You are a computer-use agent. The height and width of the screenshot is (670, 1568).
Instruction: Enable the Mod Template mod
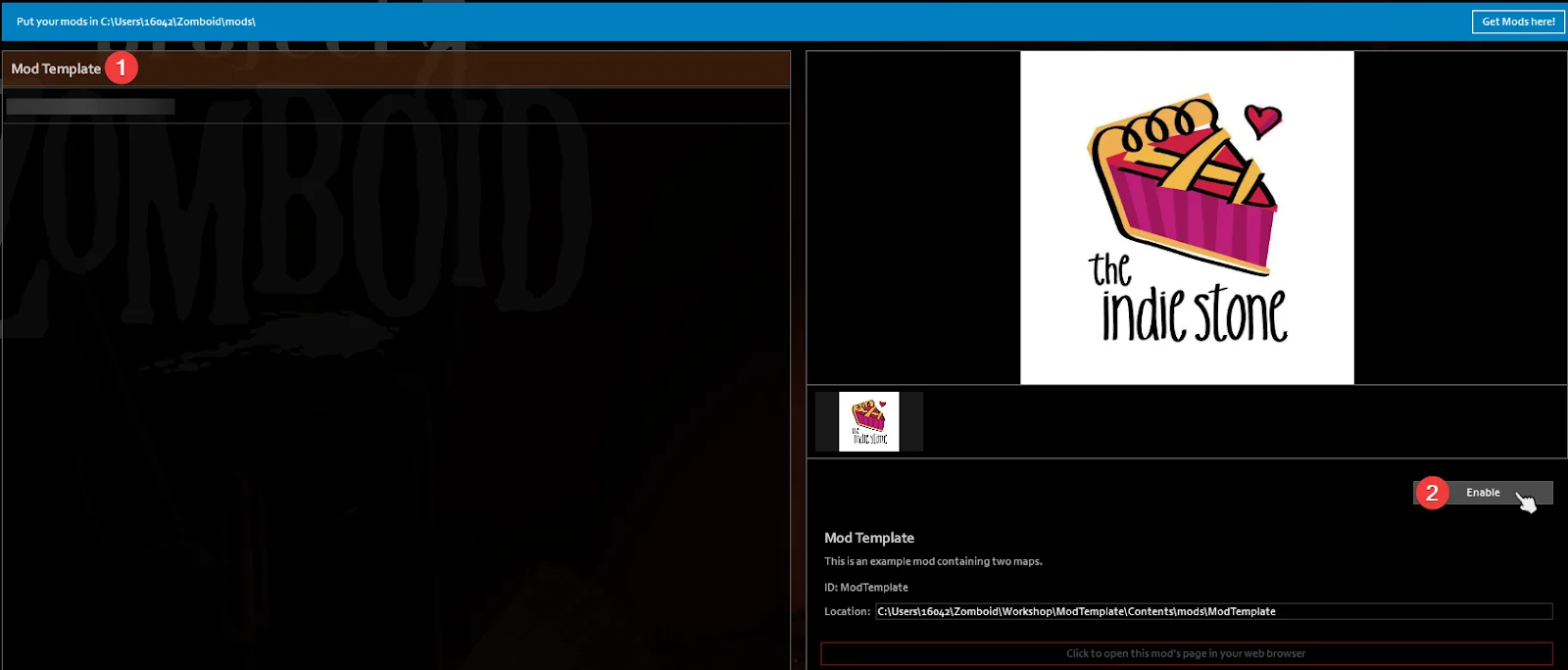1483,493
